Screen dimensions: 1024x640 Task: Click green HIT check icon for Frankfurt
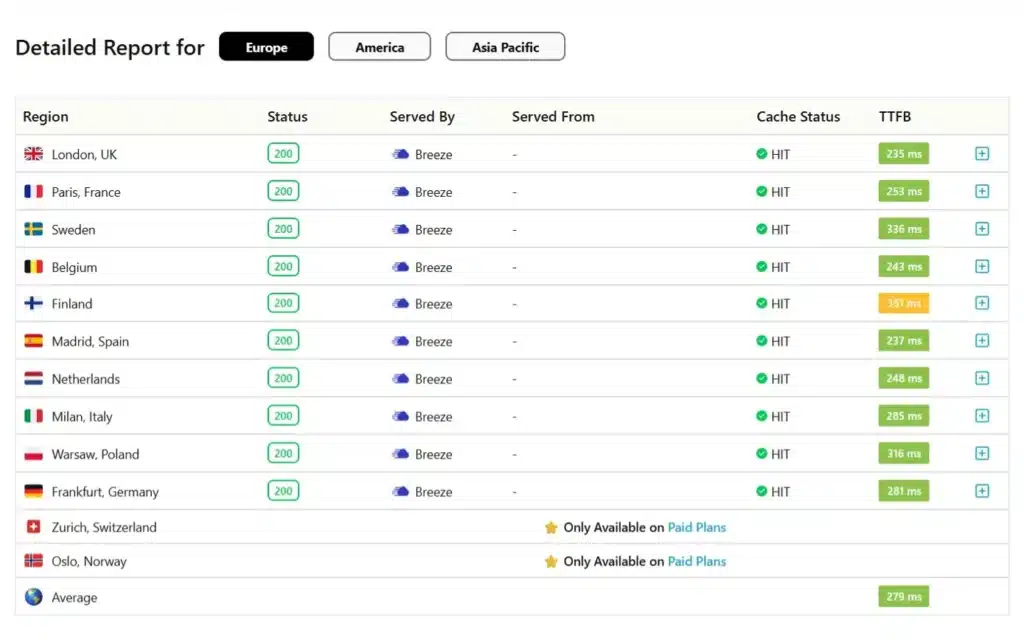(761, 491)
